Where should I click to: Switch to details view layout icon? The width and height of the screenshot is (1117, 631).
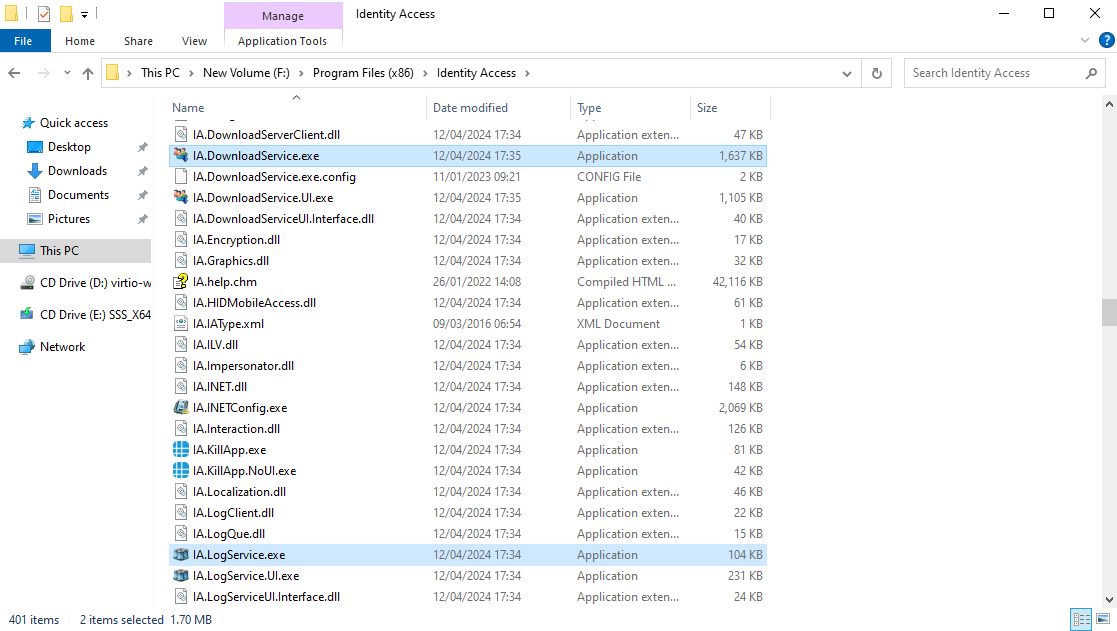(x=1081, y=619)
